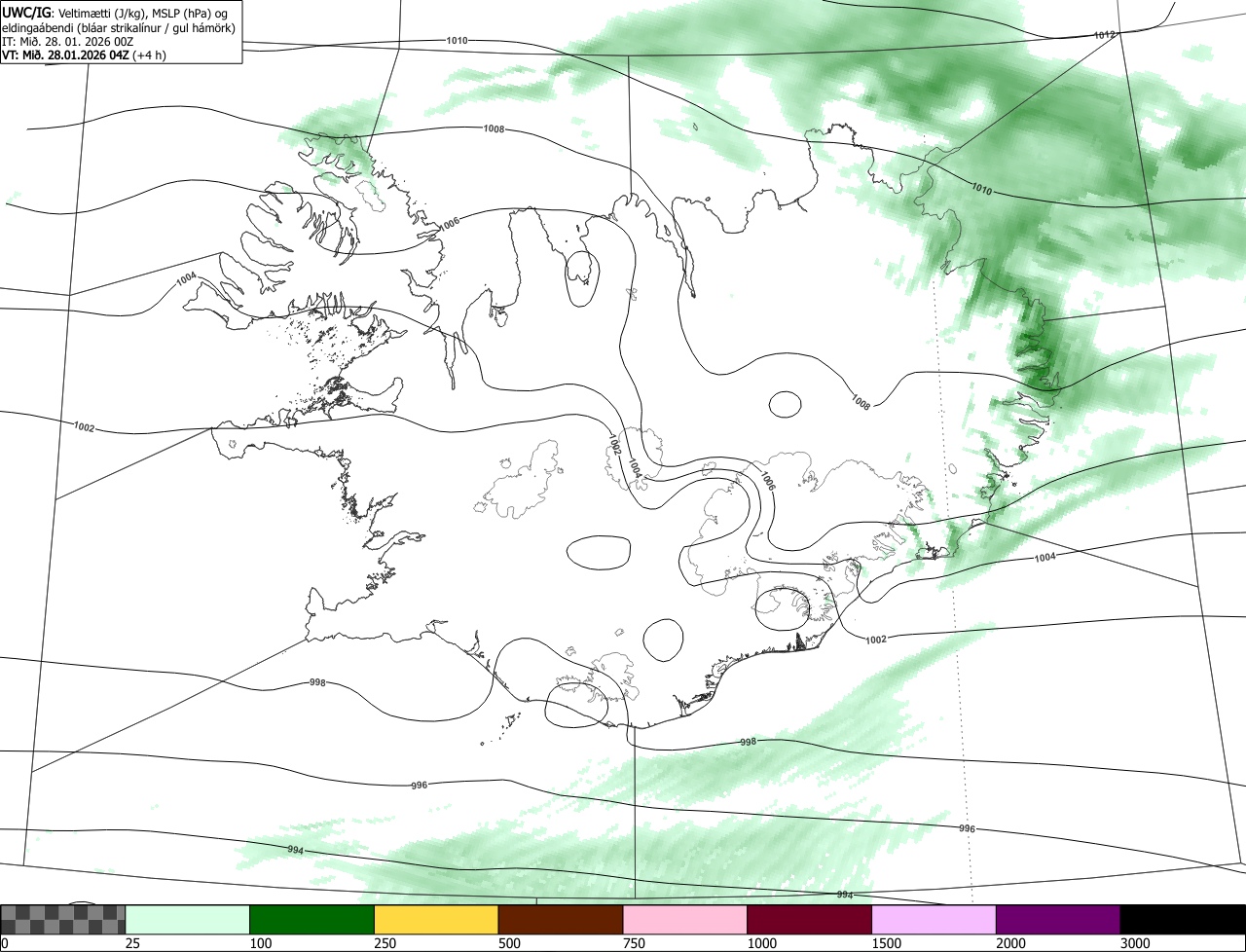Click the text "eldingaábendi (bláar strikalínur / gul hámörk)"
The image size is (1246, 952).
click(120, 27)
